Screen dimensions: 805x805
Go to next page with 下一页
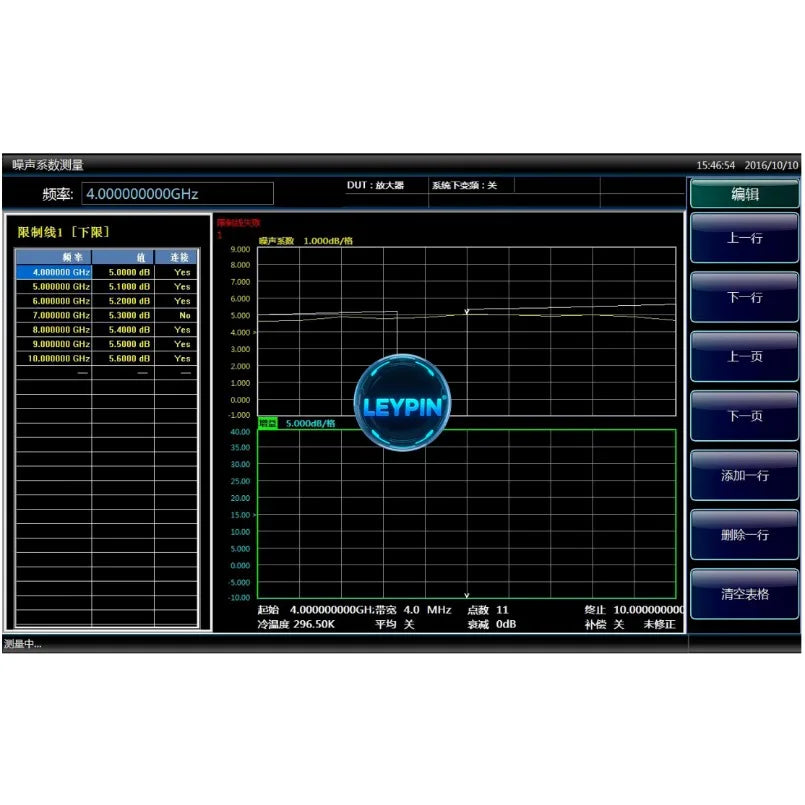[744, 416]
